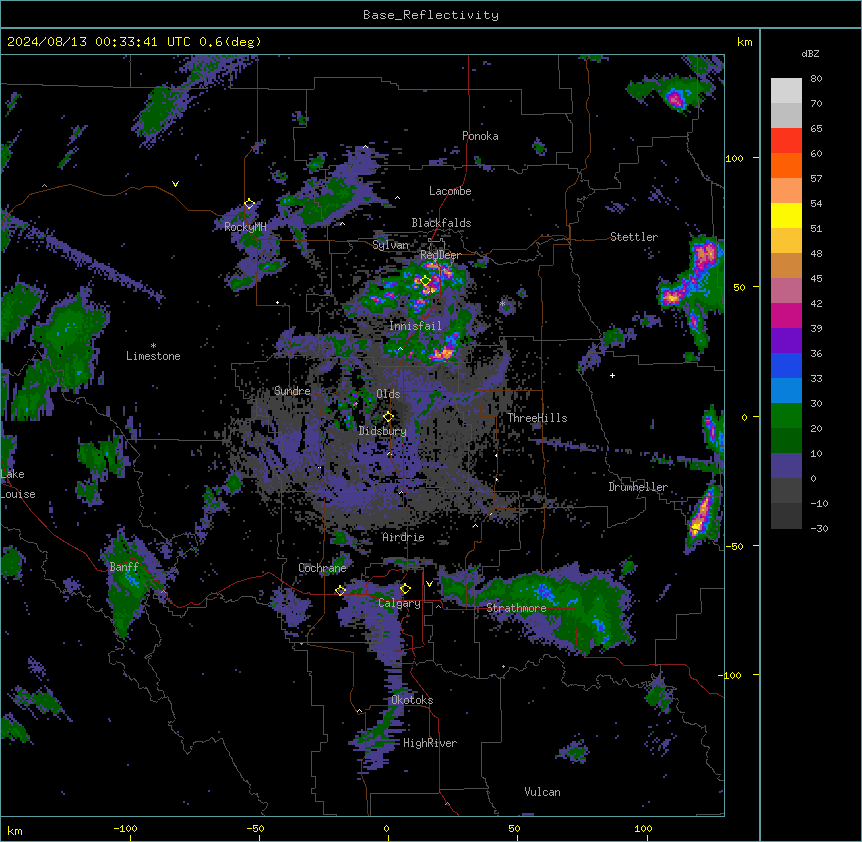862x842 pixels.
Task: Click the Sundre label
Action: click(292, 391)
